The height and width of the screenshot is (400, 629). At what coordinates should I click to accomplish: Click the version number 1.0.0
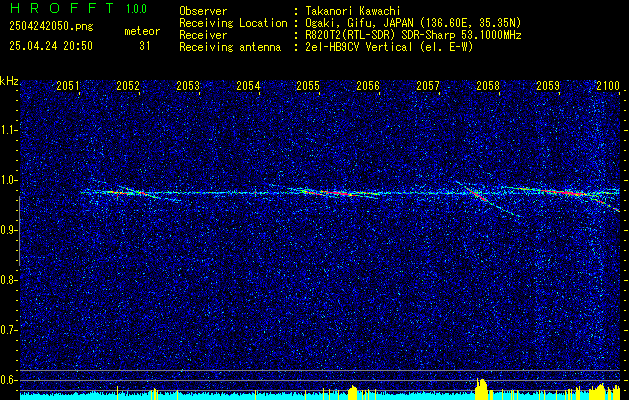(x=136, y=9)
